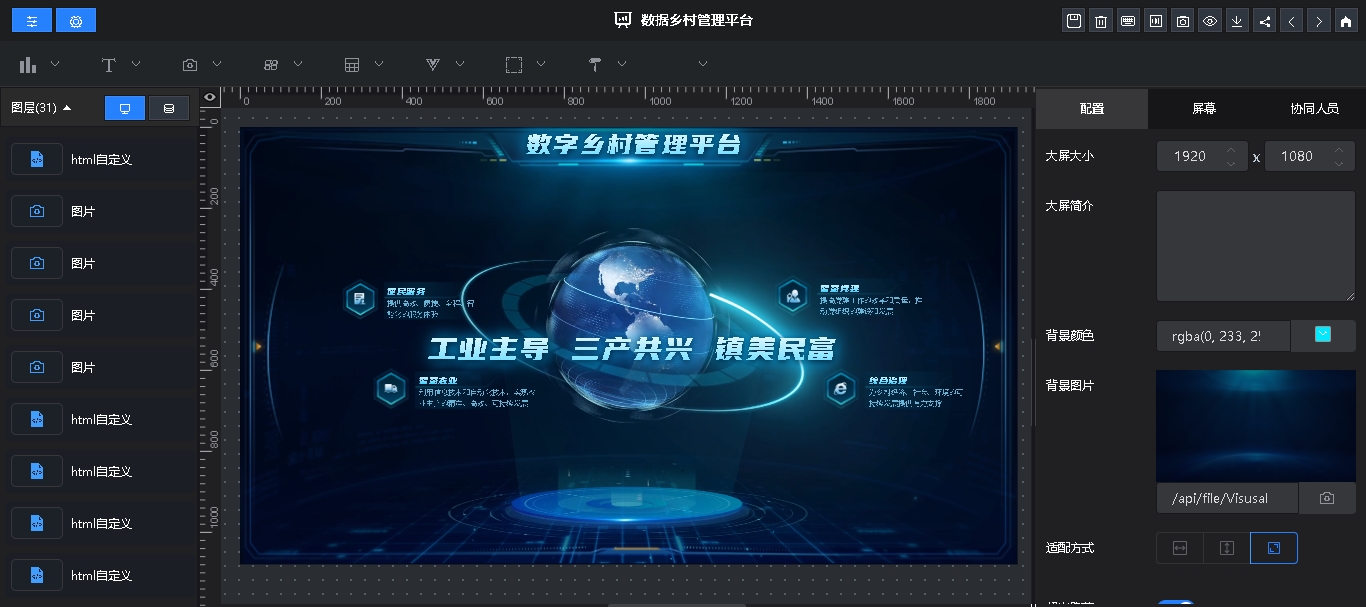
Task: Open the background color swatch picker
Action: [x=1323, y=335]
